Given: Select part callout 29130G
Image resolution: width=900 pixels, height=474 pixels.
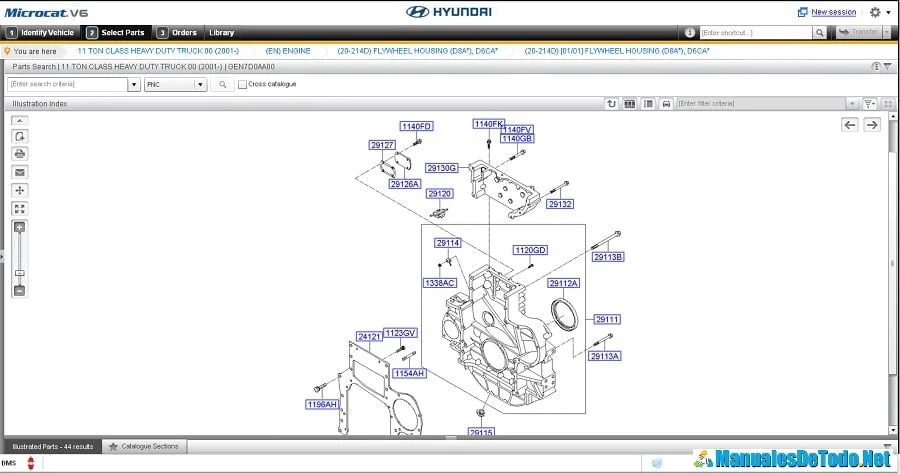Looking at the screenshot, I should click(441, 168).
